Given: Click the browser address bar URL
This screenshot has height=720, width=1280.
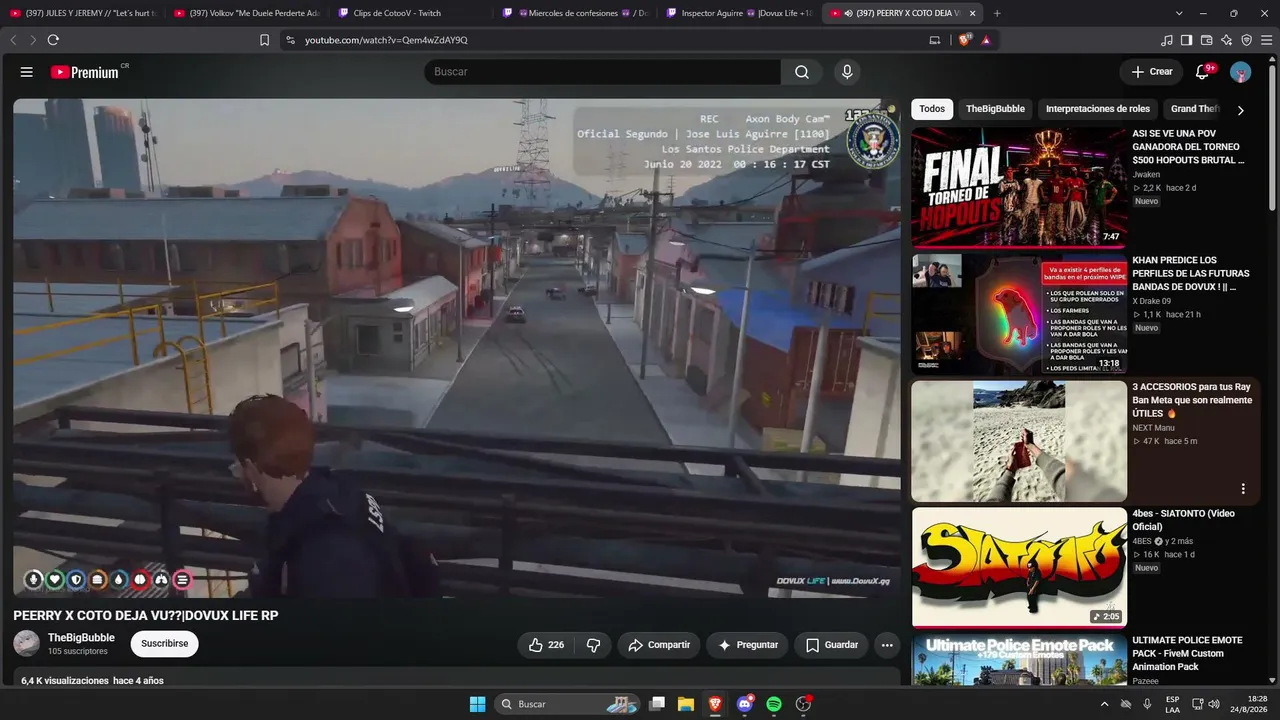Looking at the screenshot, I should click(386, 40).
